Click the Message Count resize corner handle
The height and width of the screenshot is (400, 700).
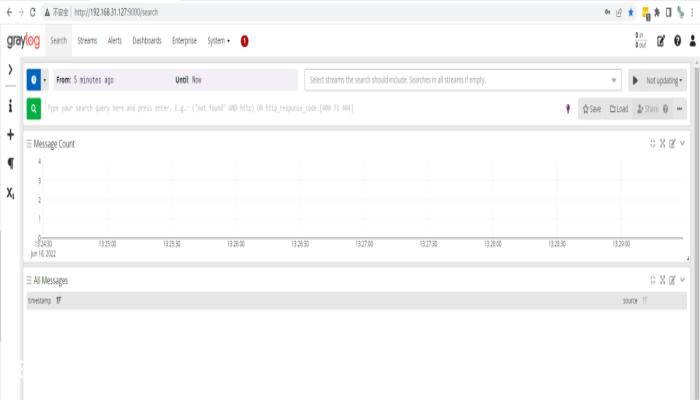point(688,258)
